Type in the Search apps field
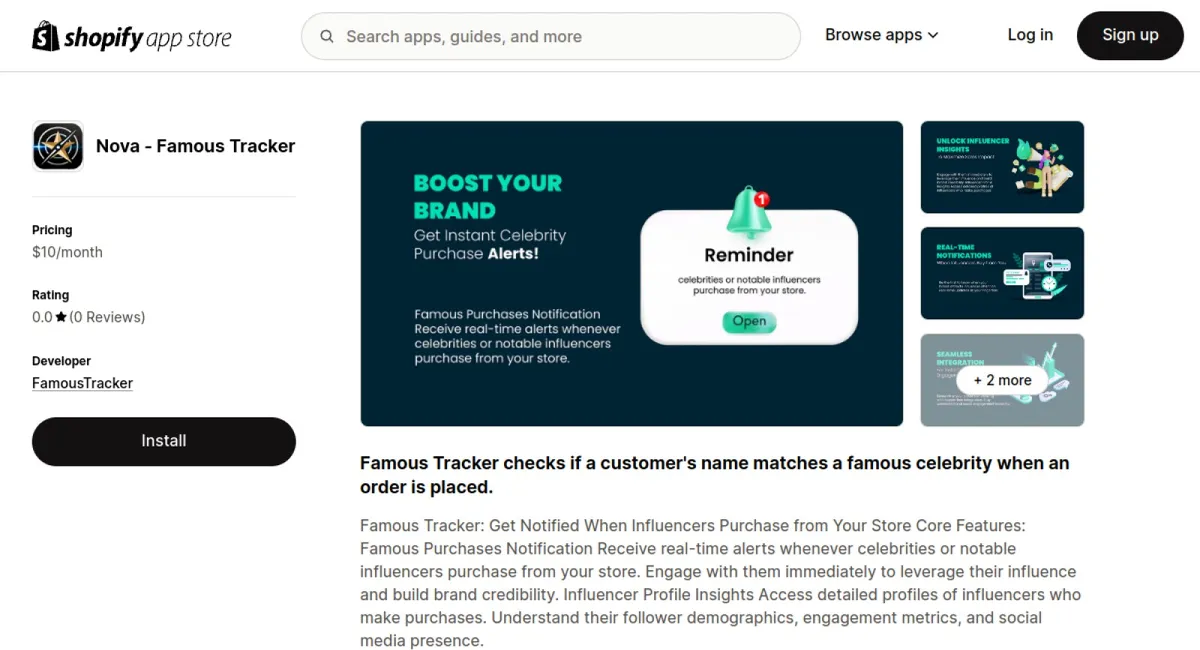The width and height of the screenshot is (1200, 650). point(560,37)
